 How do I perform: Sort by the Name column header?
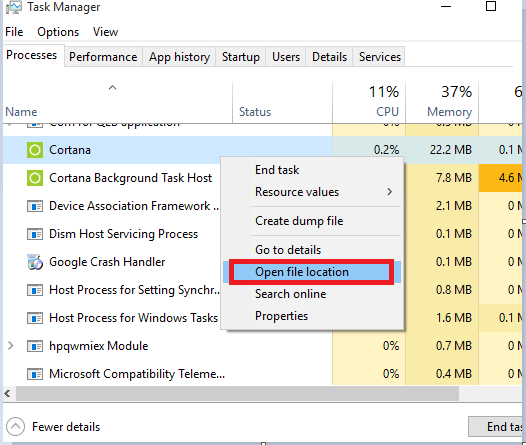pyautogui.click(x=117, y=103)
